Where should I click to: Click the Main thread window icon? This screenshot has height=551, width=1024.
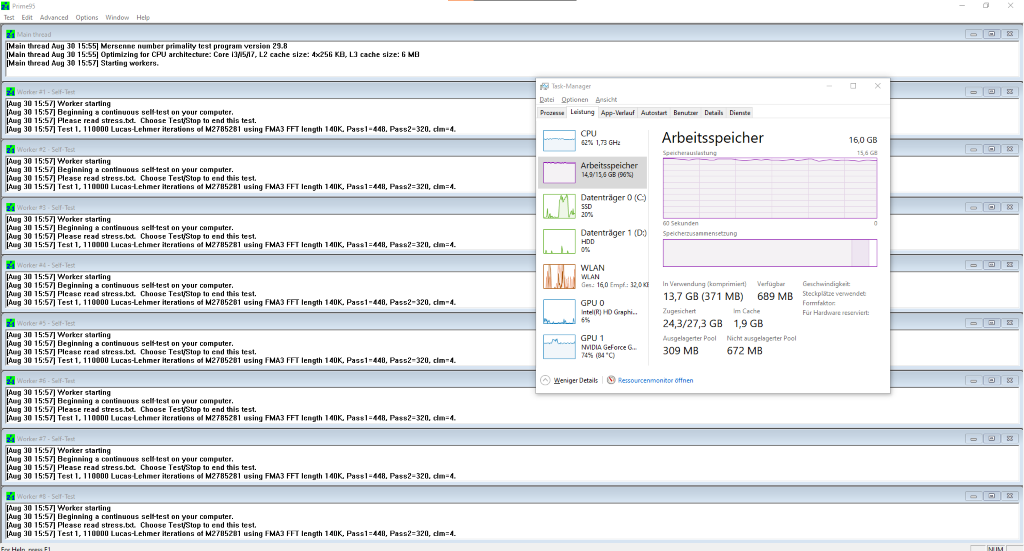coord(10,34)
